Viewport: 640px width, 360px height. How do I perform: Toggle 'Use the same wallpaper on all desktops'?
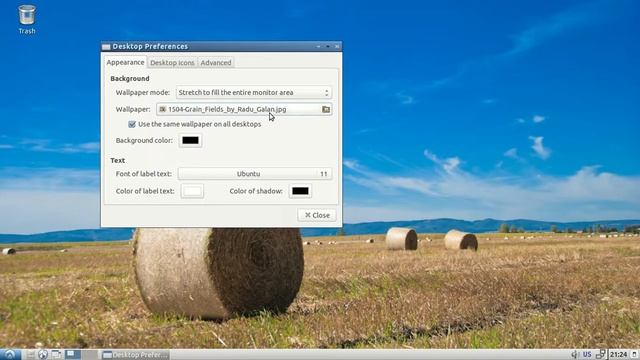132,124
